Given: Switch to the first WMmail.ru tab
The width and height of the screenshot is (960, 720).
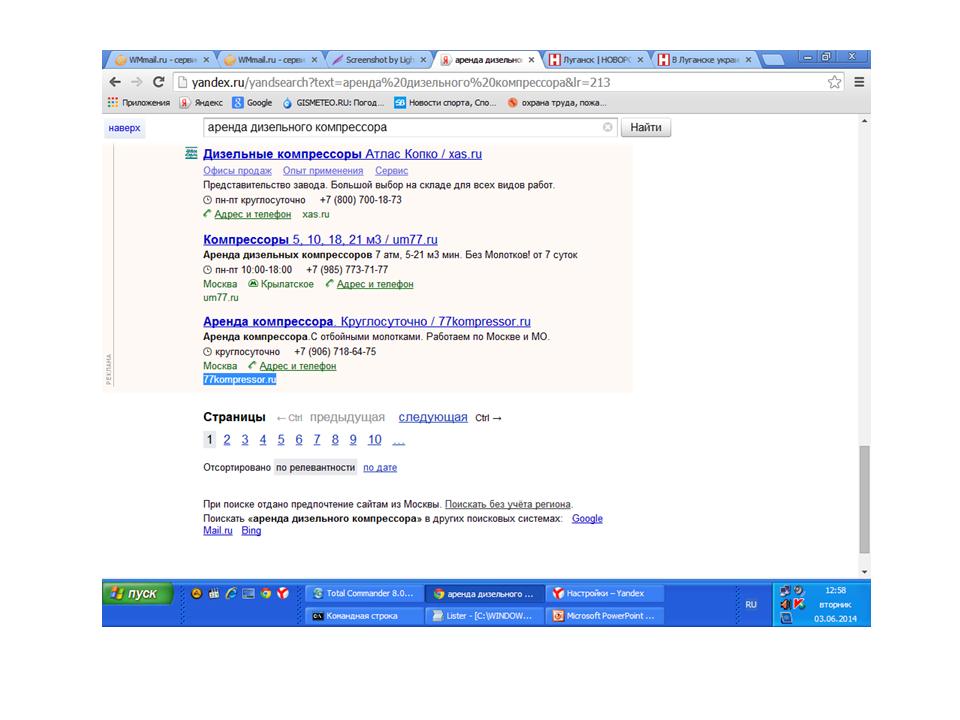Looking at the screenshot, I should [x=160, y=60].
